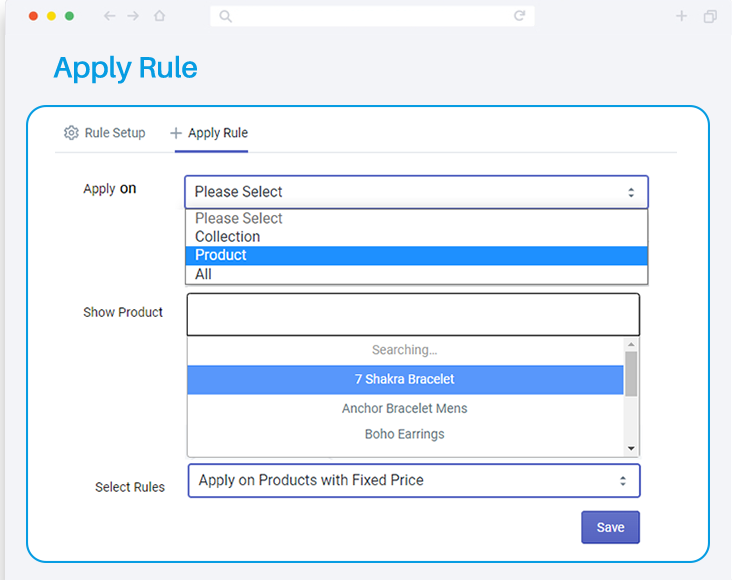
Task: Reload page with refresh icon
Action: (x=520, y=16)
